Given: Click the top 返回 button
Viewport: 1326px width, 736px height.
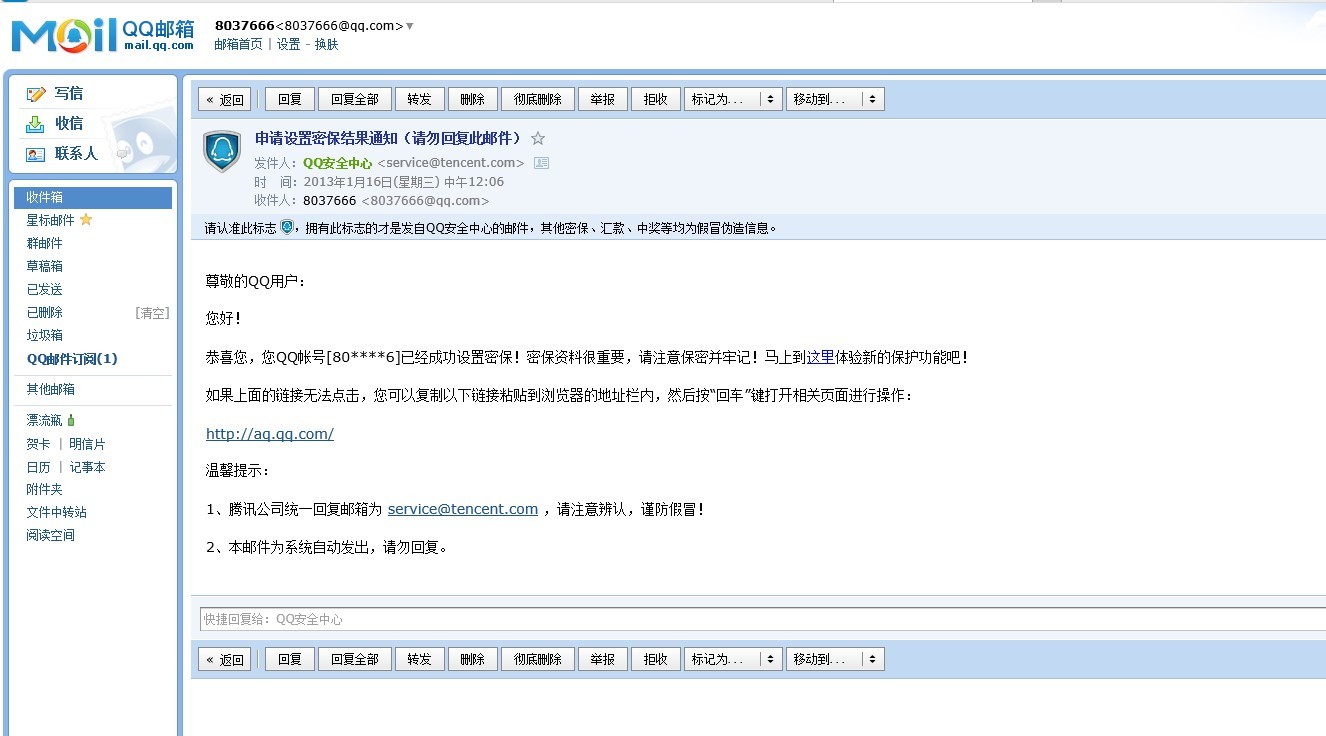Looking at the screenshot, I should (x=225, y=99).
